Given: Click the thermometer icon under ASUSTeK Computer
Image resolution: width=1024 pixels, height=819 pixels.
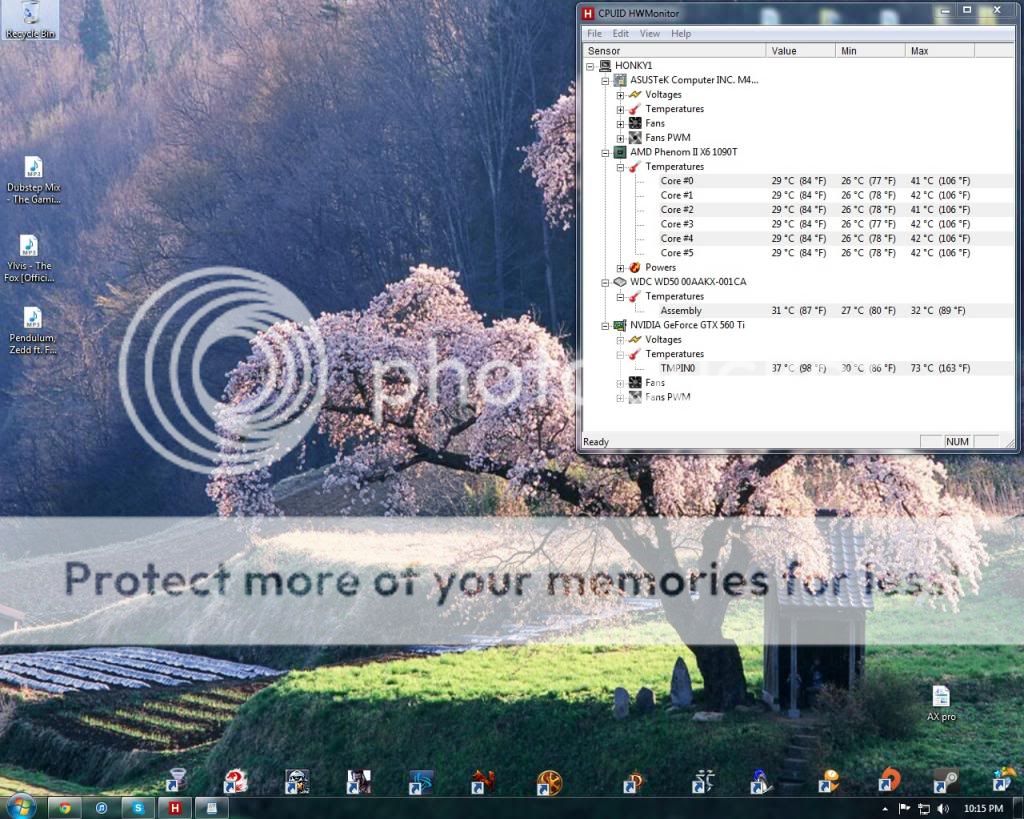Looking at the screenshot, I should click(635, 109).
